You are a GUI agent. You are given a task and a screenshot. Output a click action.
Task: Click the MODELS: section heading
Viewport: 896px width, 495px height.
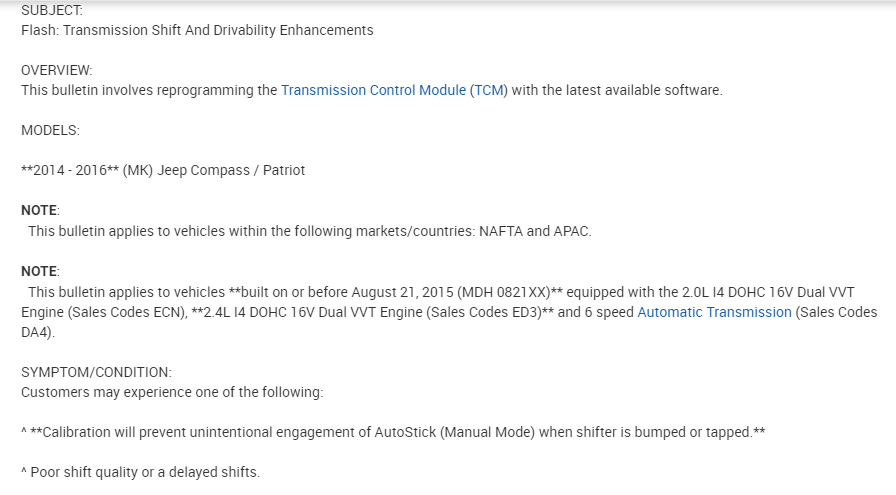50,130
